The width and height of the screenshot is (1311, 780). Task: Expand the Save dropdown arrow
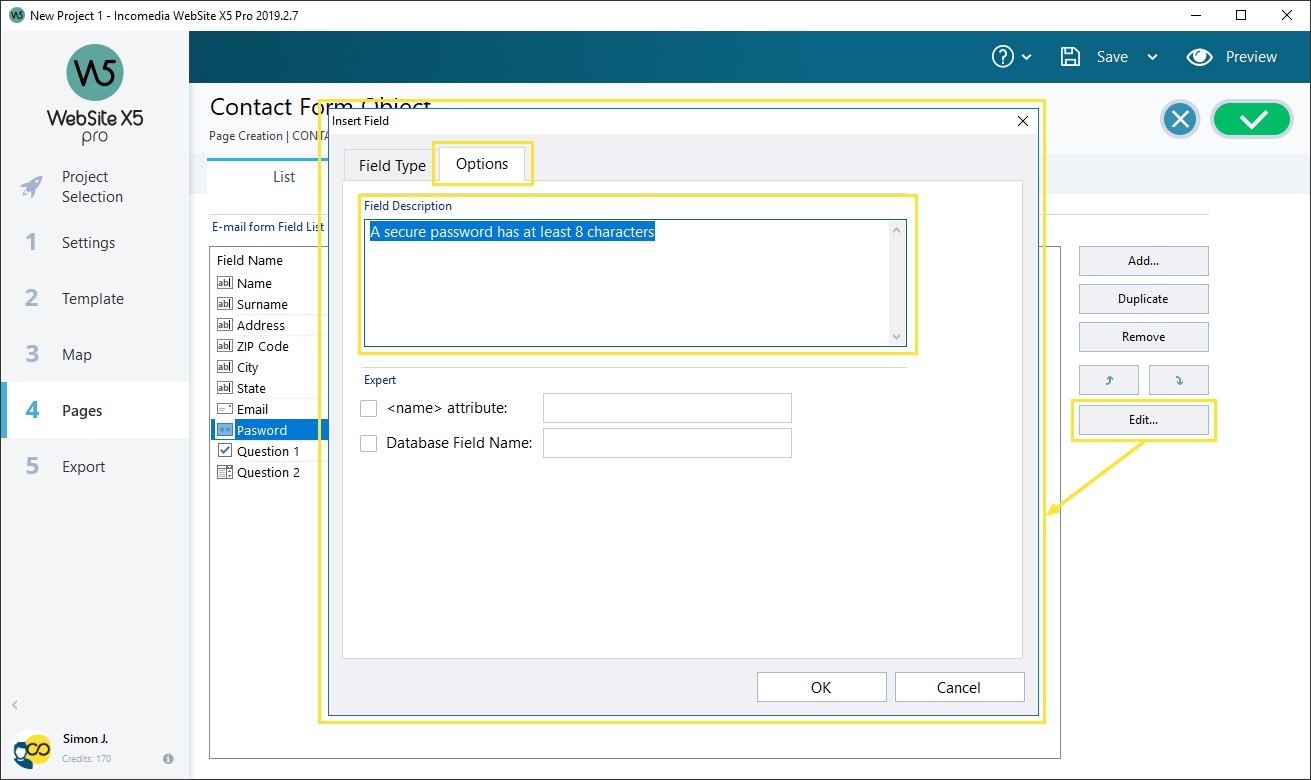tap(1152, 57)
